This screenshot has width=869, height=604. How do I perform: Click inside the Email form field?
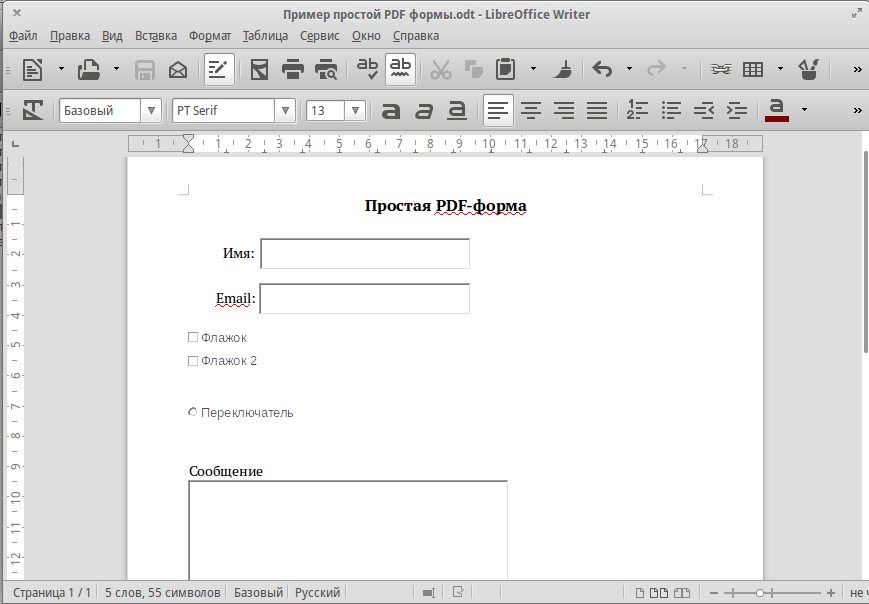tap(364, 298)
